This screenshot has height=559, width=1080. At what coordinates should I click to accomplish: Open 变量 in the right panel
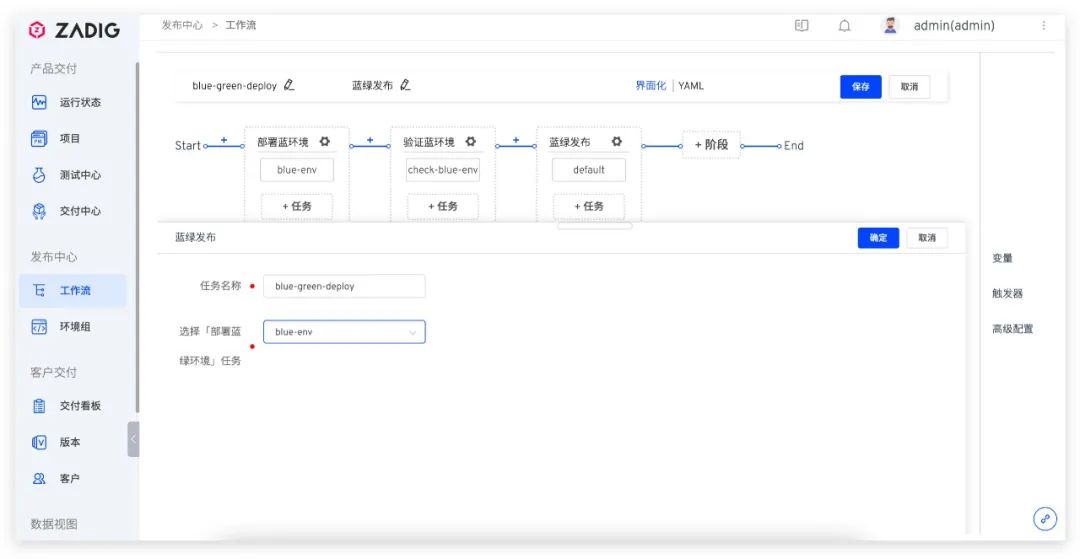1002,258
